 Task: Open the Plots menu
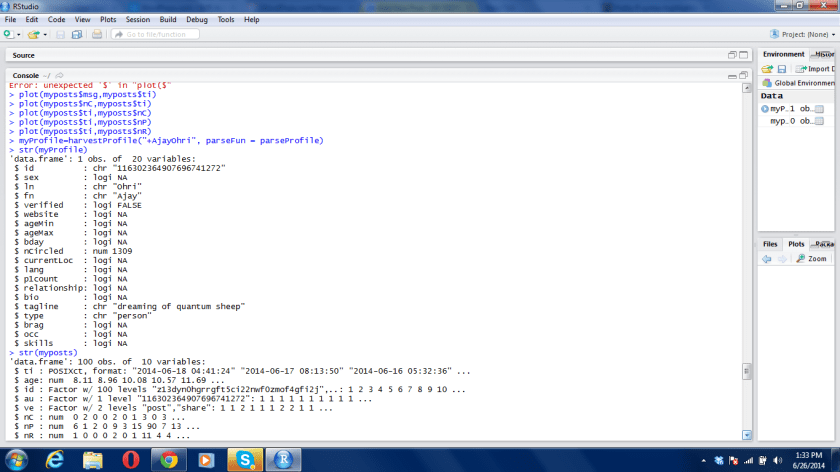coord(108,19)
